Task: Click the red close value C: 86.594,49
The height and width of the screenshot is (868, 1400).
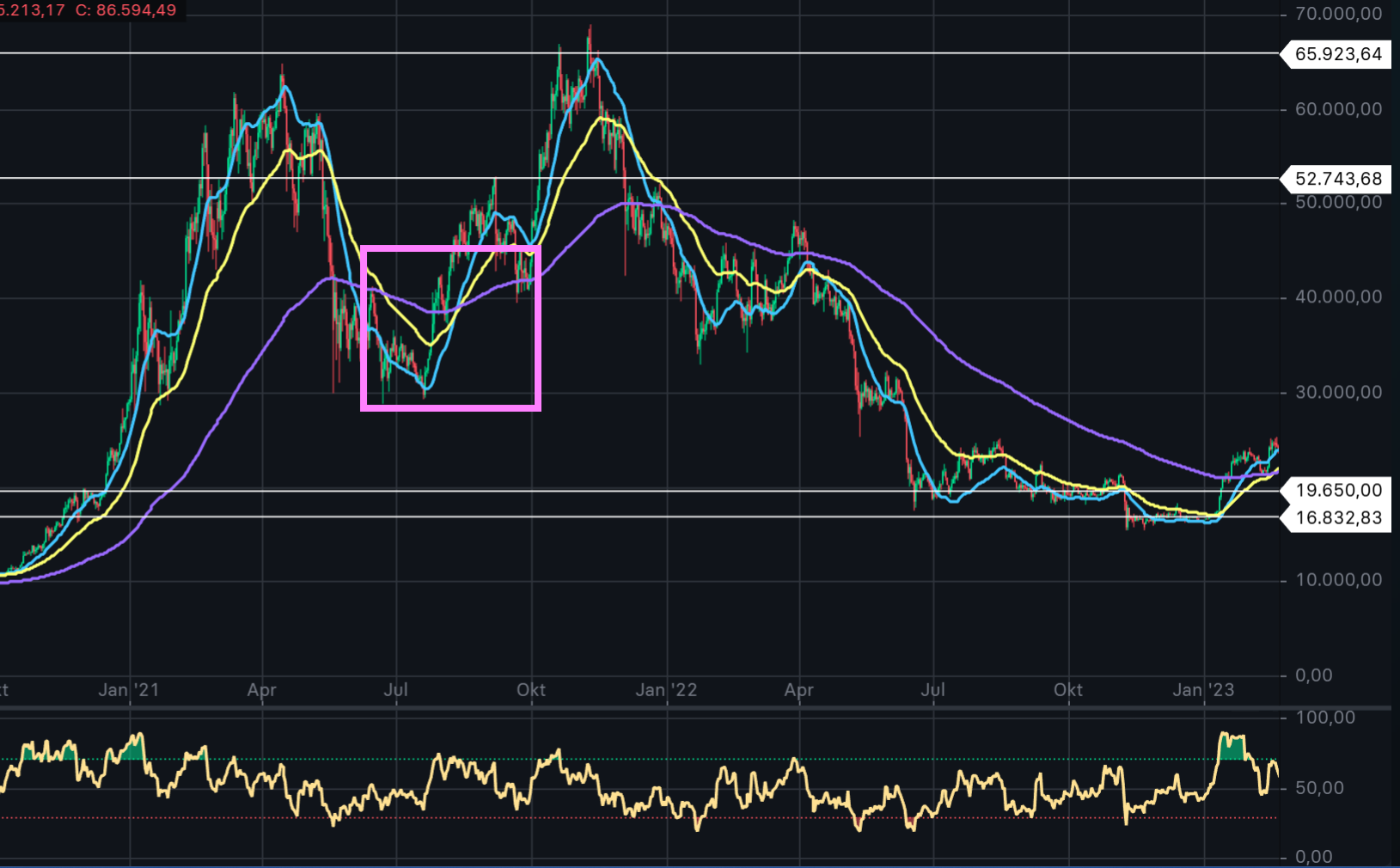Action: [125, 10]
